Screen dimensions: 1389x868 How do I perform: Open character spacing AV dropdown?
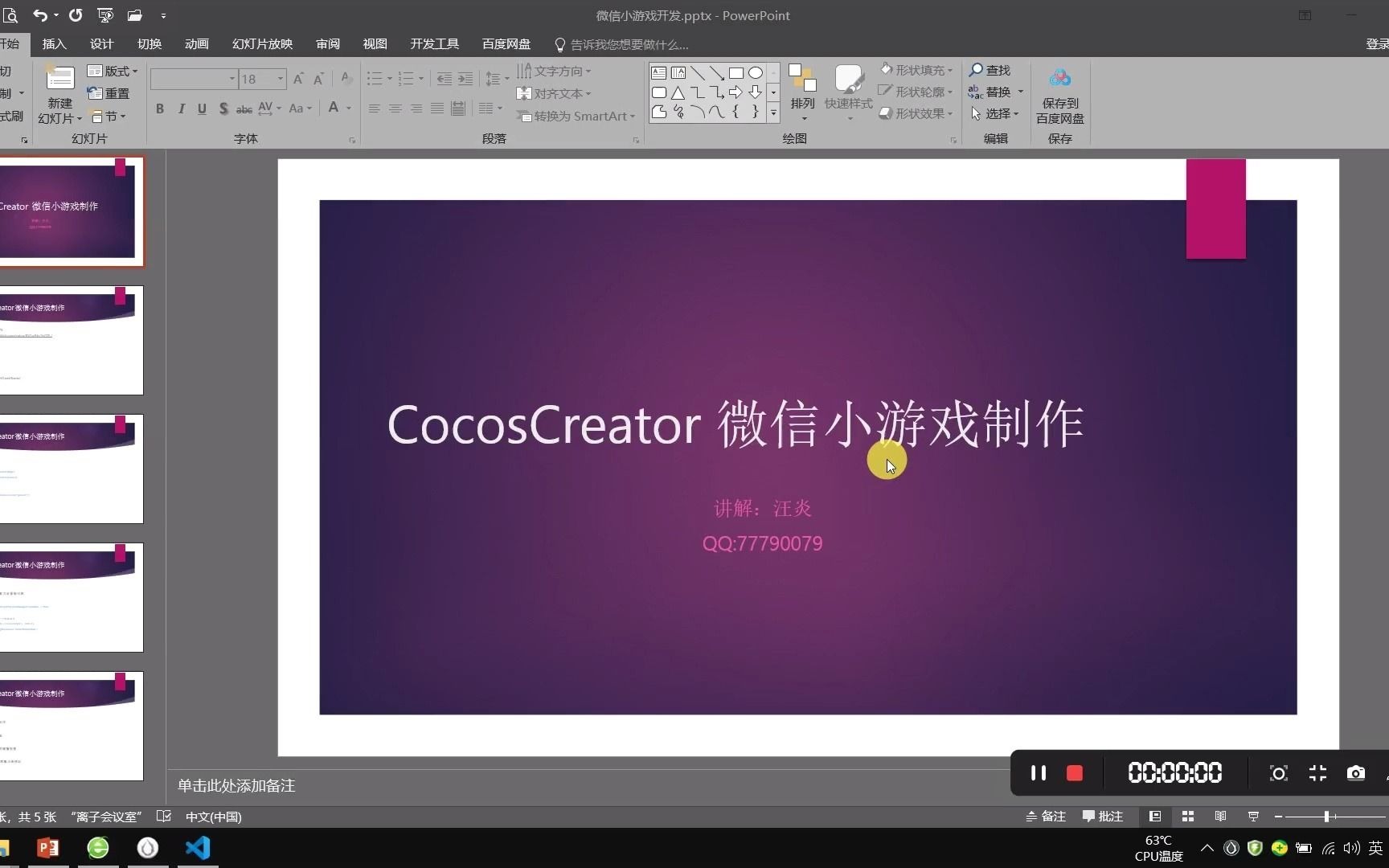tap(269, 108)
